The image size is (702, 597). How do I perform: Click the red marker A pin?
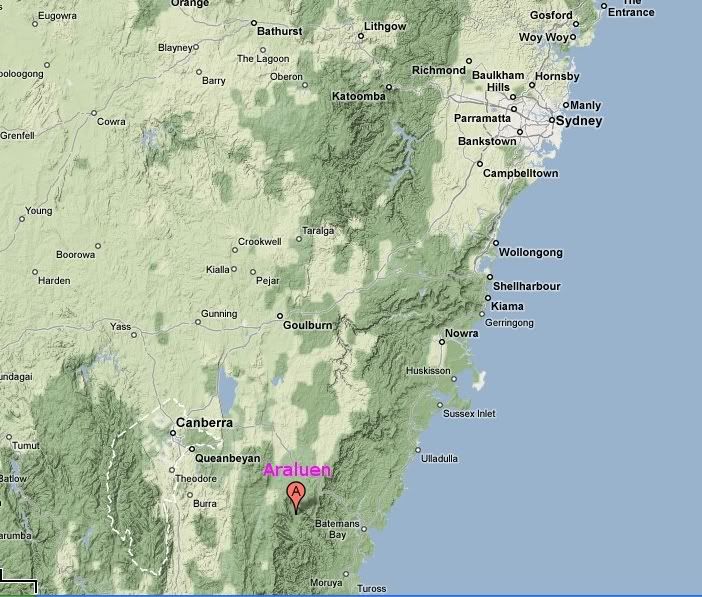pos(296,497)
